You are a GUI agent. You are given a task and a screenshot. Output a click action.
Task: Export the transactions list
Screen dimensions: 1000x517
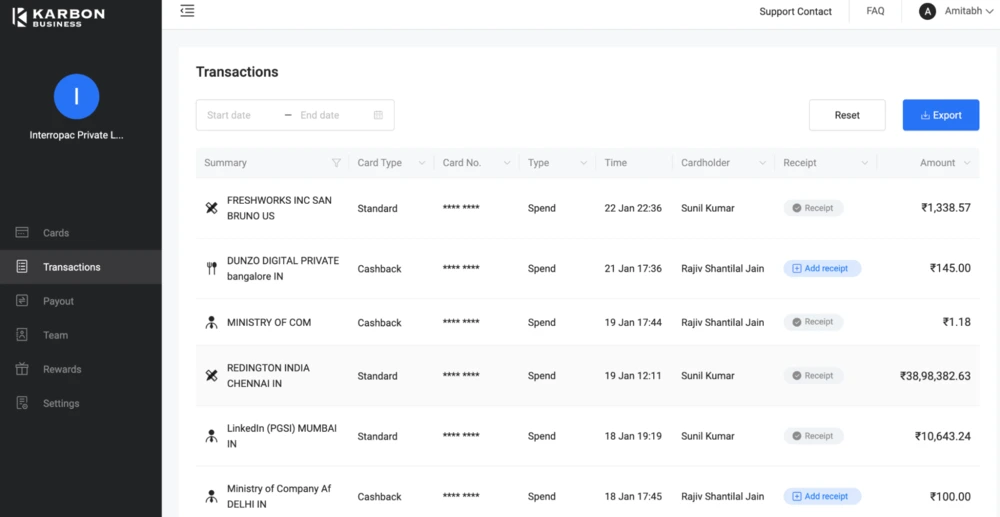(x=941, y=115)
